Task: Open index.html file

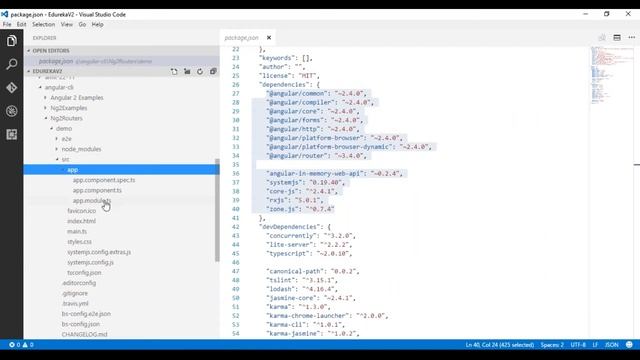Action: pyautogui.click(x=81, y=221)
